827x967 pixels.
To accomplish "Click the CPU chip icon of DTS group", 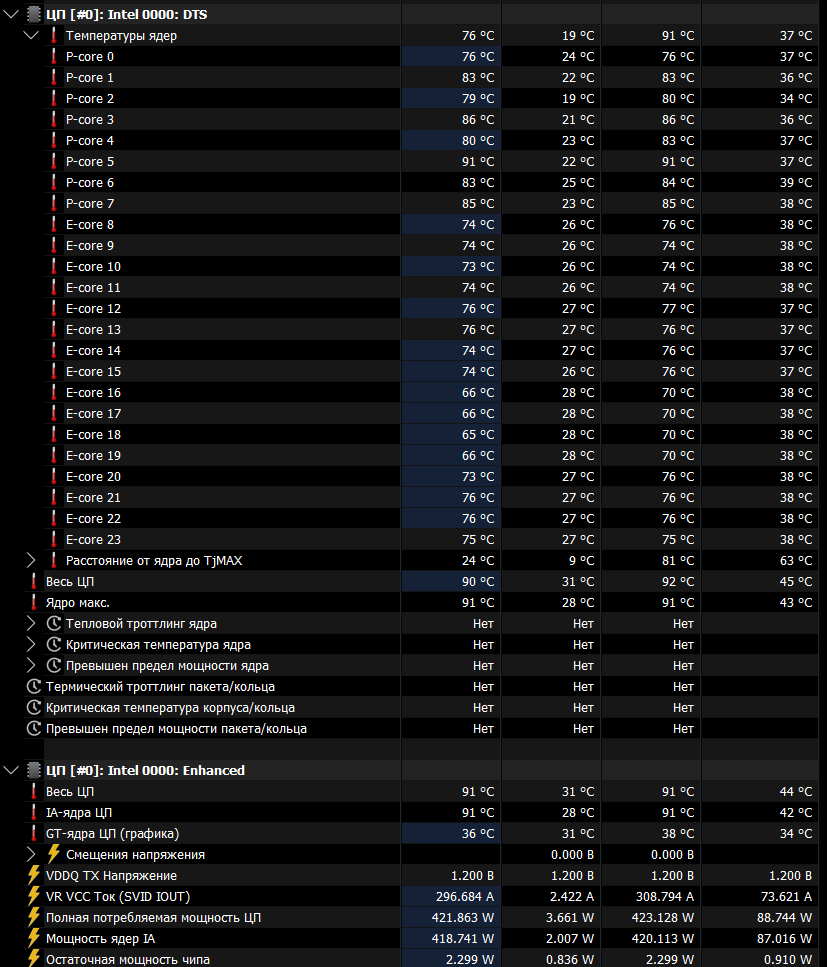I will 34,14.
